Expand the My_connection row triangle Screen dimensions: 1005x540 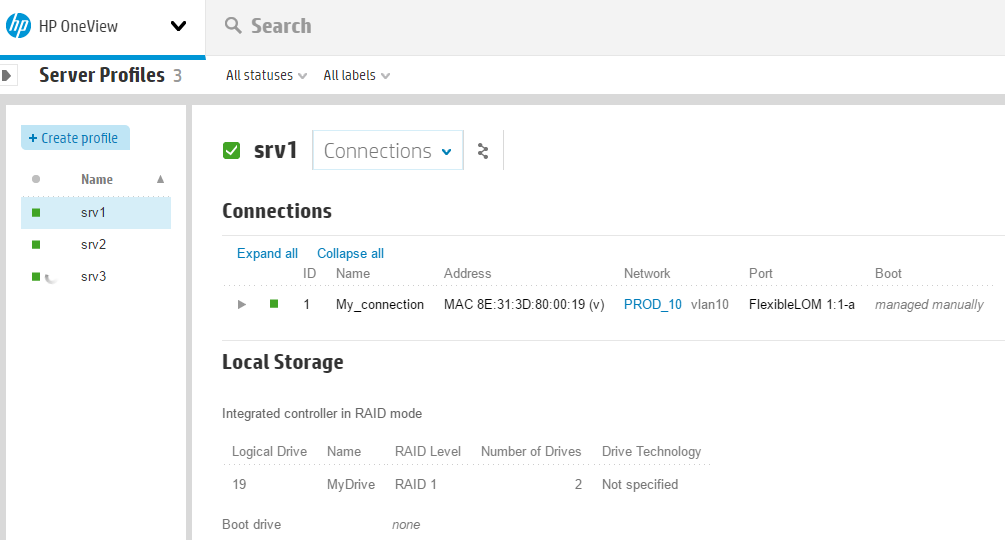point(242,304)
